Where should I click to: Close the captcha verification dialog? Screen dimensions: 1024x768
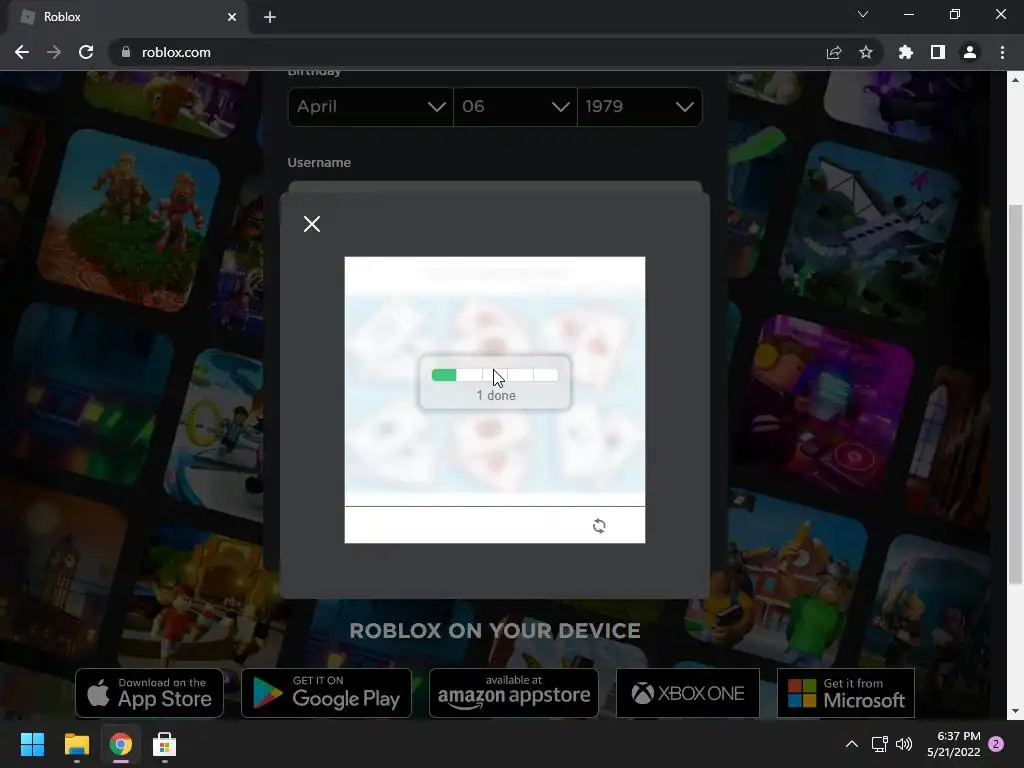312,224
